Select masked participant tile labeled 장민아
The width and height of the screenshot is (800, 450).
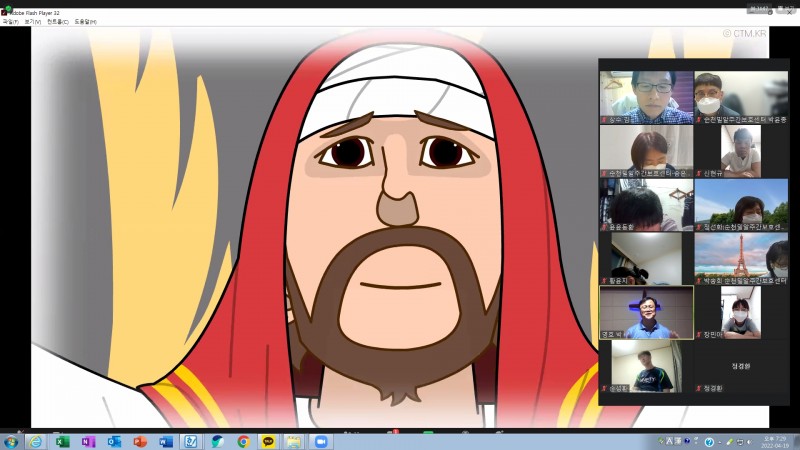(x=741, y=312)
